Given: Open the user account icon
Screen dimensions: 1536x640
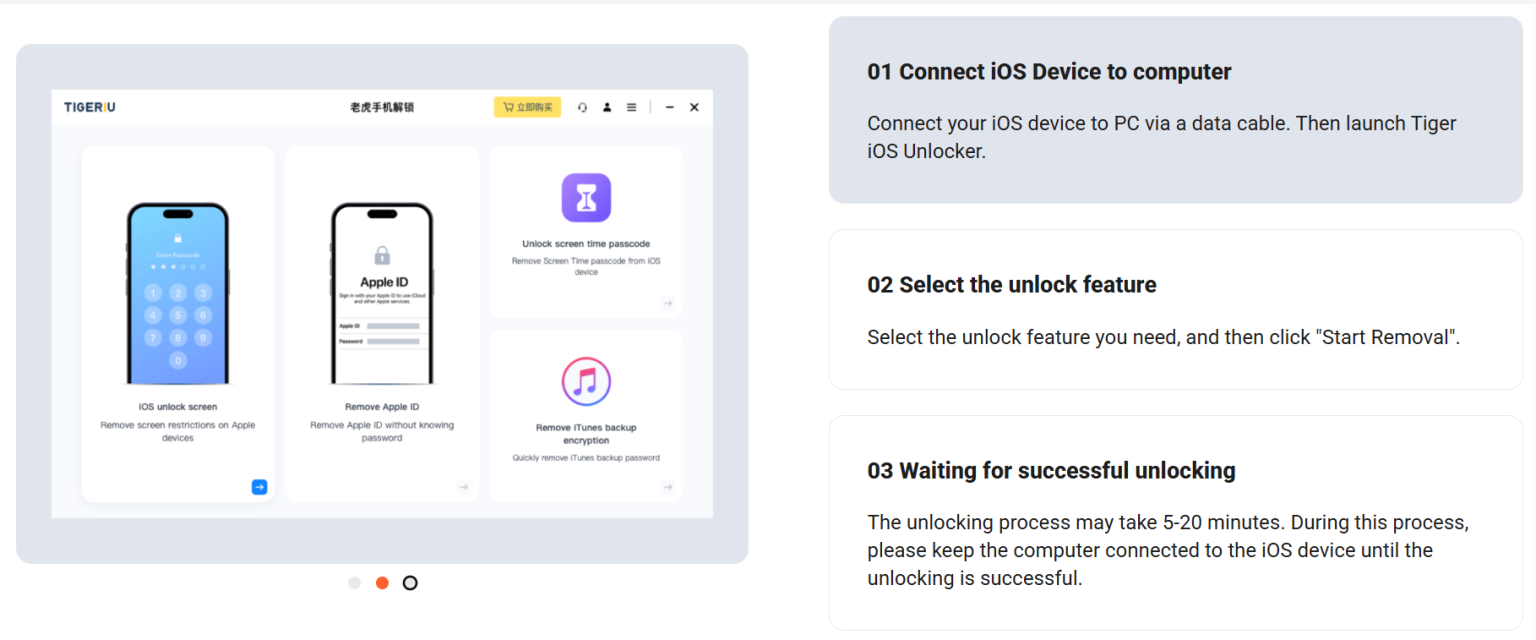Looking at the screenshot, I should pos(607,107).
